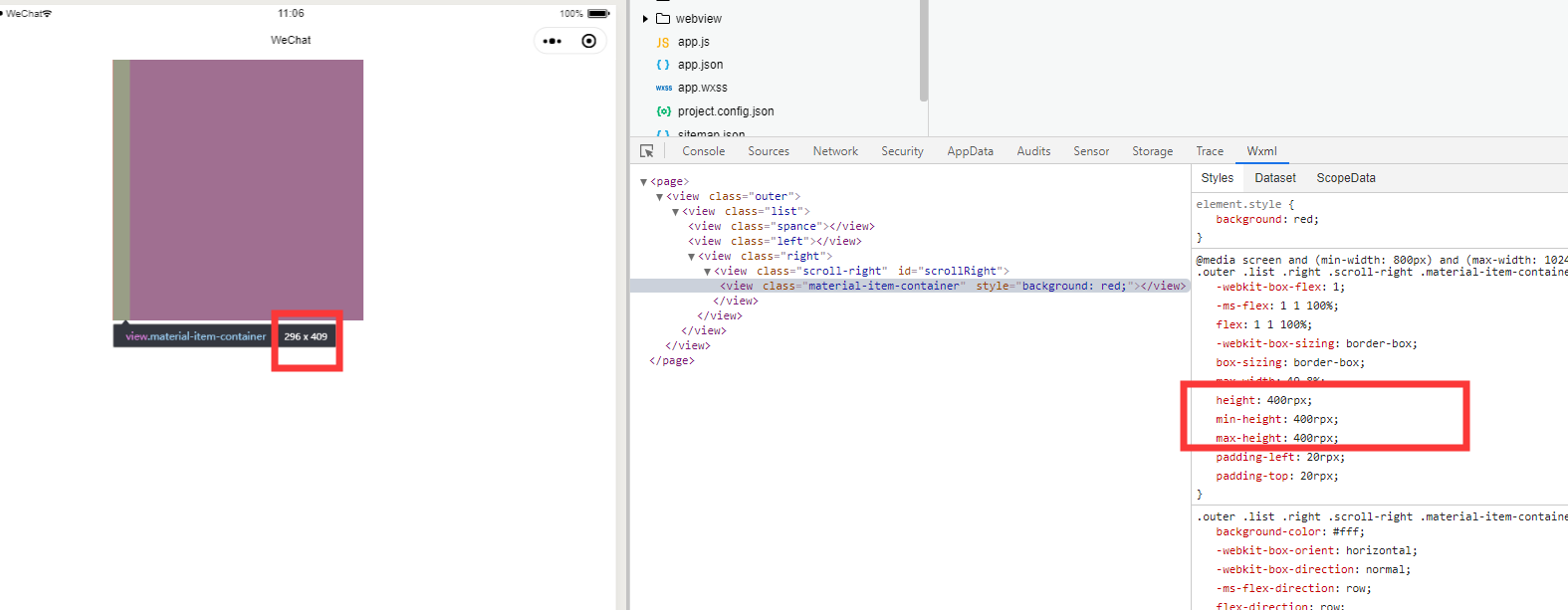Select the app.js file icon
Screen dimensions: 1568x610
tap(663, 42)
